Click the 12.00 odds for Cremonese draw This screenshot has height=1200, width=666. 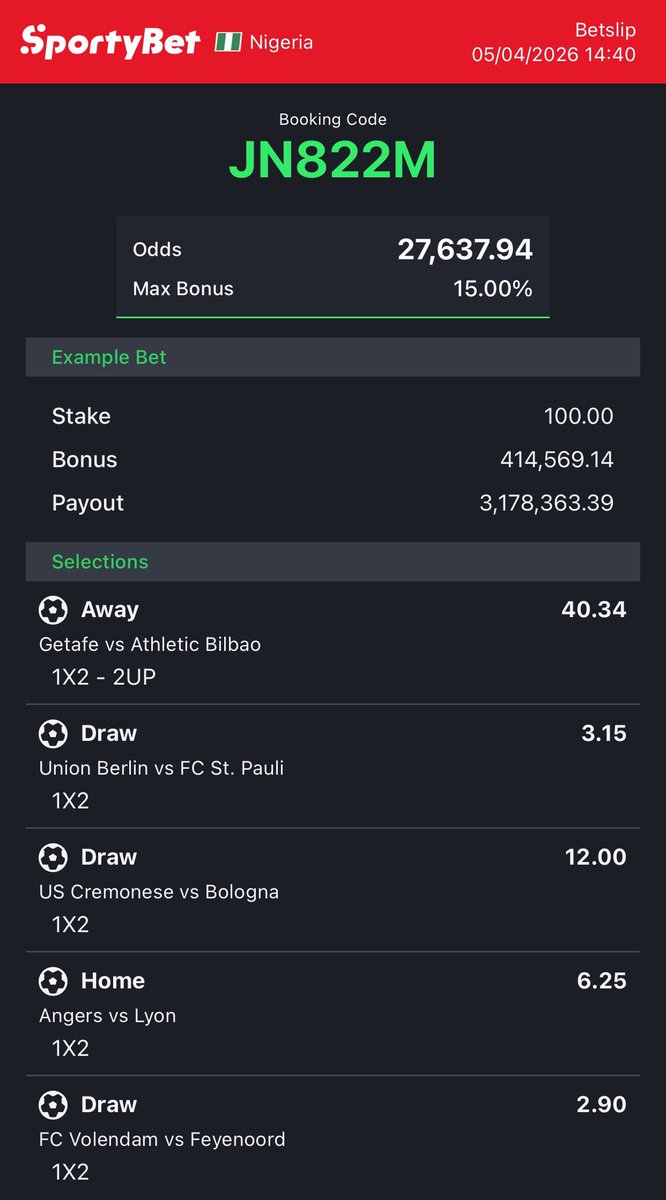coord(594,857)
